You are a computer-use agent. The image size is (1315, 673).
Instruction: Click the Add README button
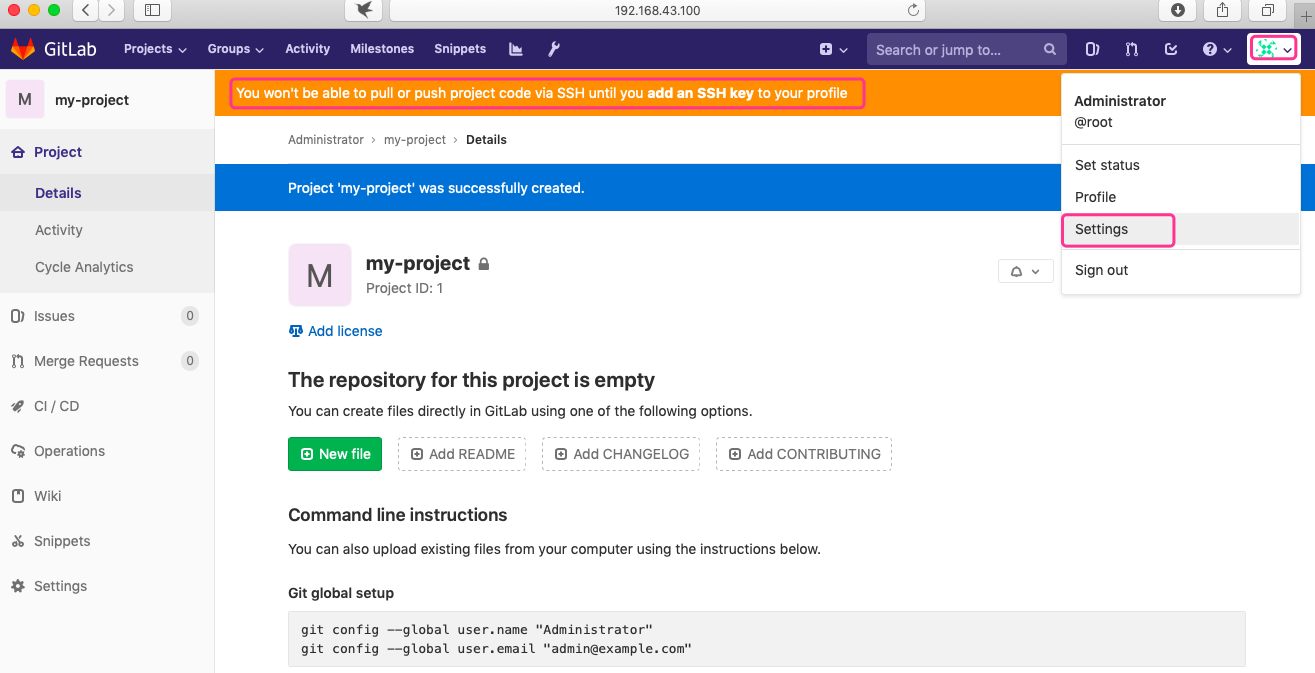point(463,454)
